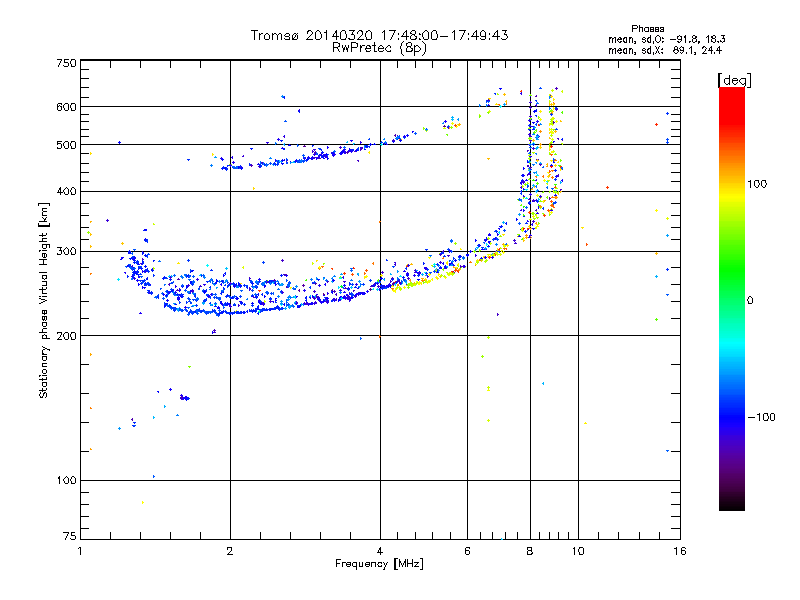Click the x-axis tick label '10'

coord(578,551)
